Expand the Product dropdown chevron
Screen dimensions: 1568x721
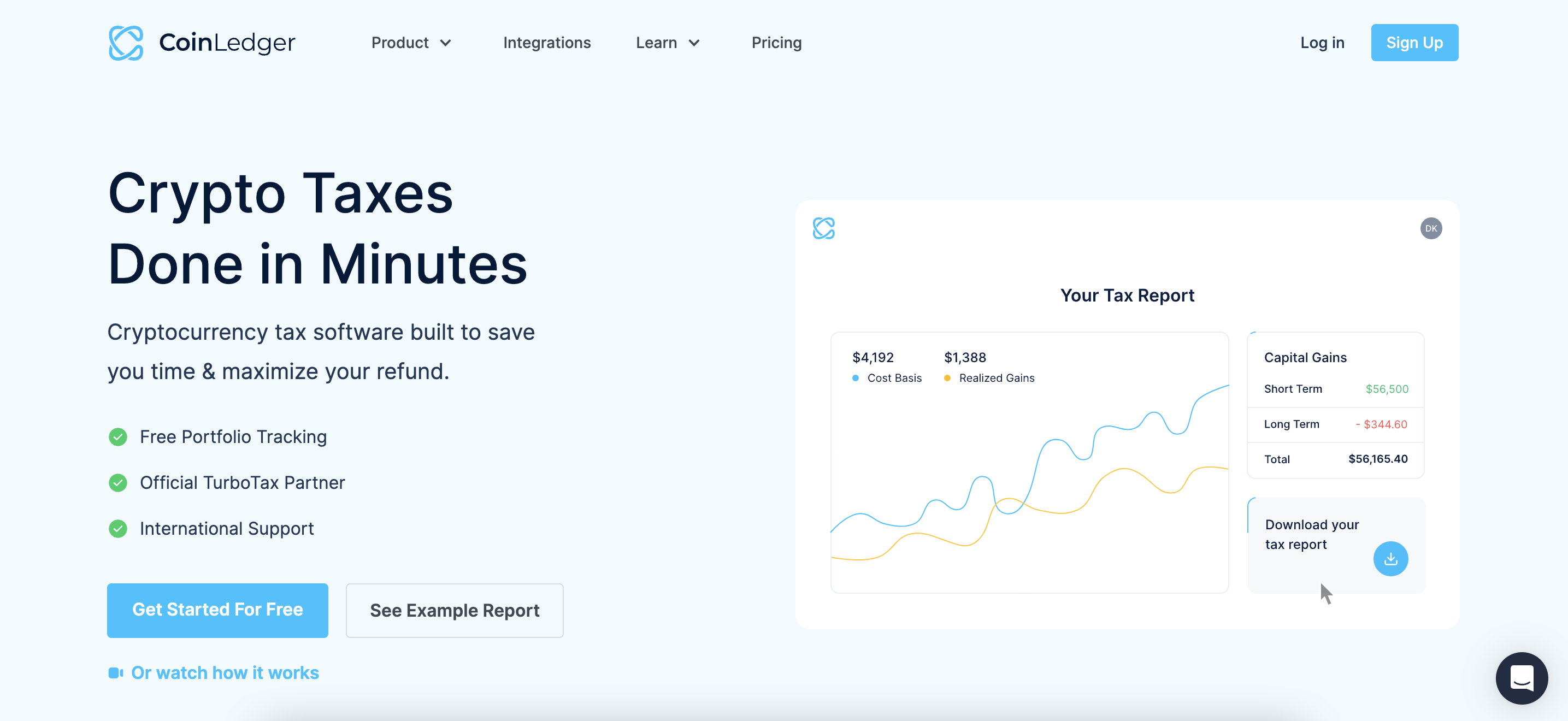446,43
